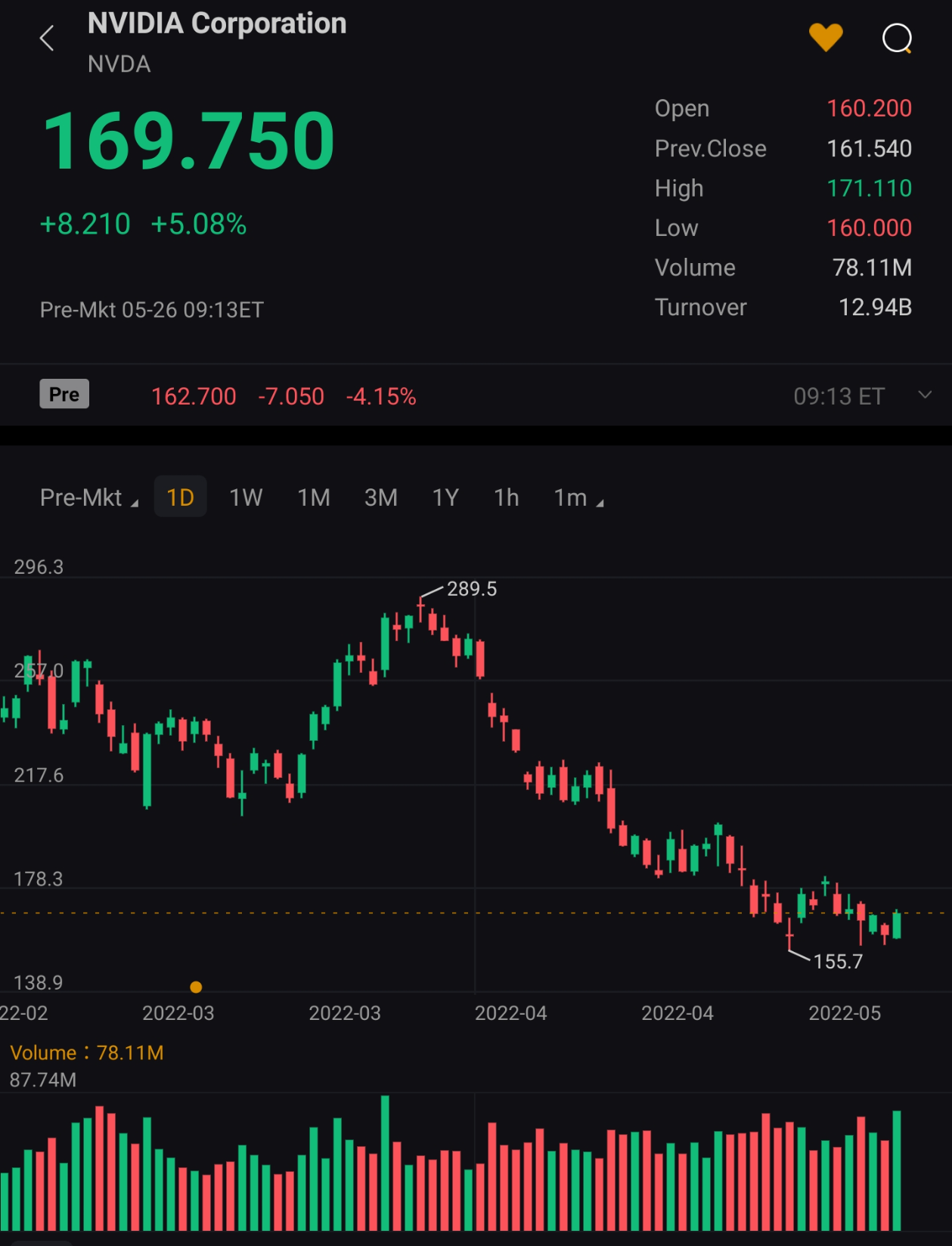Screen dimensions: 952x1246
Task: Tap the last green volume bar
Action: coord(897,1170)
